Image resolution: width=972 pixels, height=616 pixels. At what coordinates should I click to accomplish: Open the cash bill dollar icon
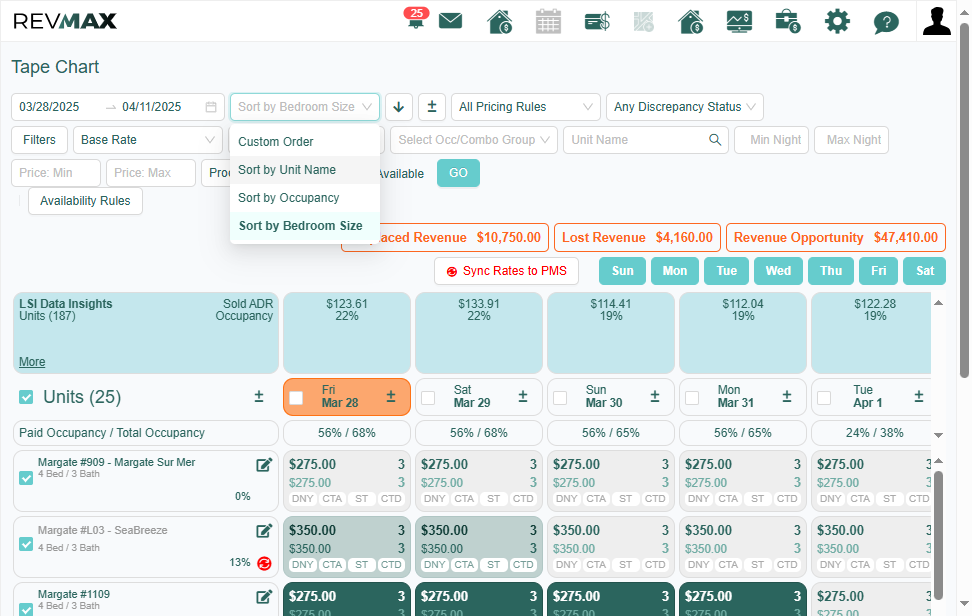tap(597, 22)
